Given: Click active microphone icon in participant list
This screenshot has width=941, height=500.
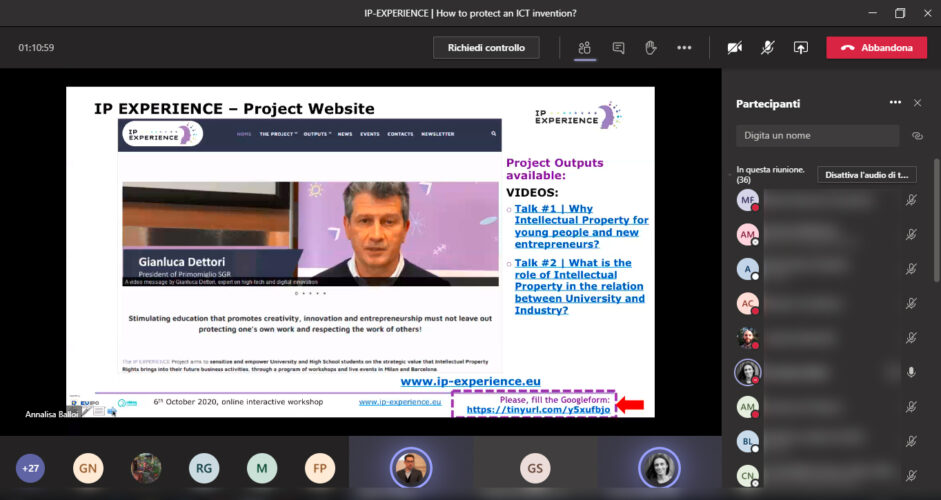Looking at the screenshot, I should click(x=911, y=373).
